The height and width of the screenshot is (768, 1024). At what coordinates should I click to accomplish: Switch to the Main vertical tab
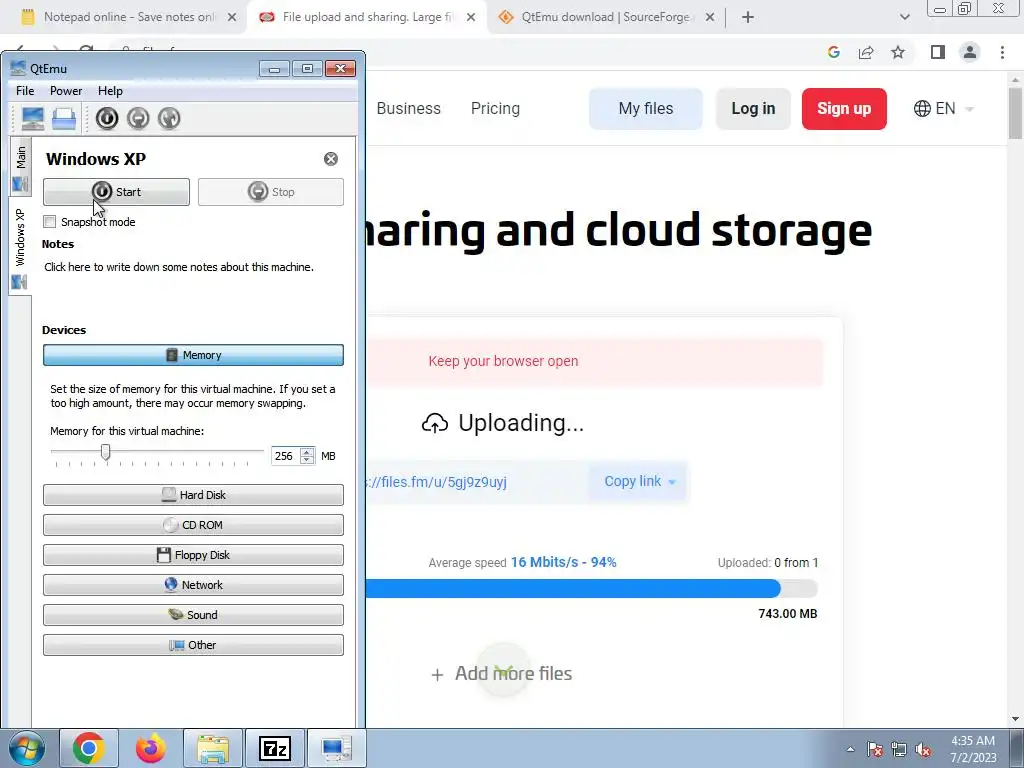(x=21, y=167)
